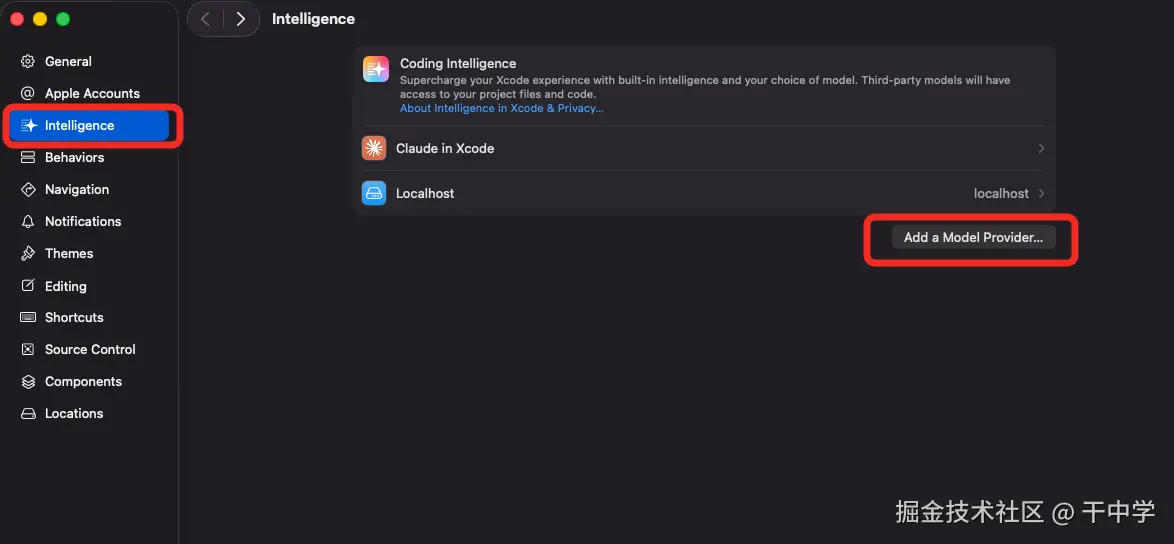The height and width of the screenshot is (544, 1174).
Task: Click the Source Control sidebar icon
Action: pyautogui.click(x=28, y=349)
